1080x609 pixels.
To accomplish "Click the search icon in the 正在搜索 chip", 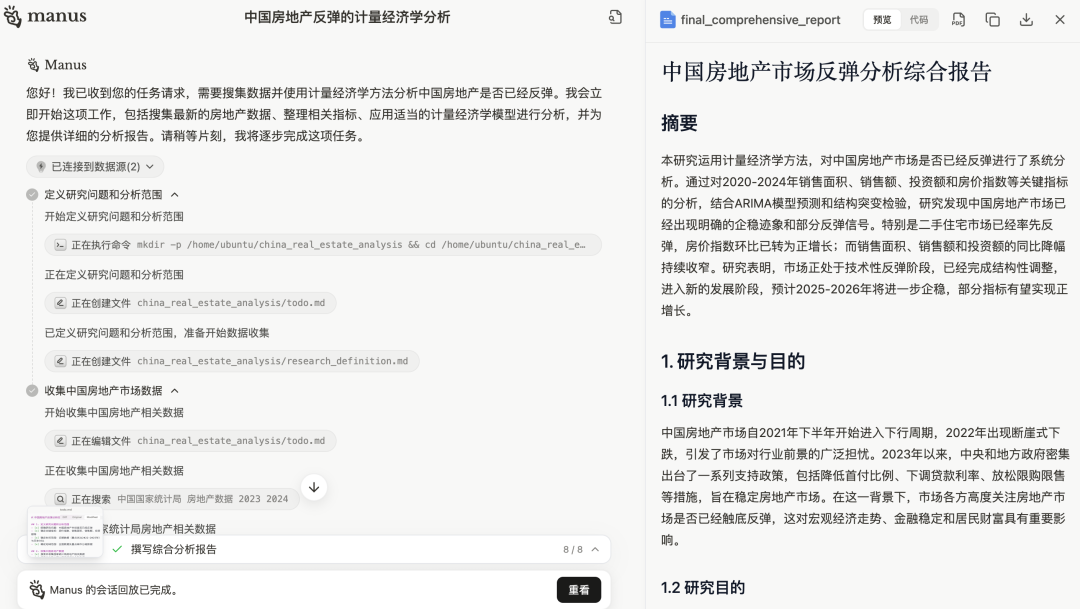I will point(60,497).
